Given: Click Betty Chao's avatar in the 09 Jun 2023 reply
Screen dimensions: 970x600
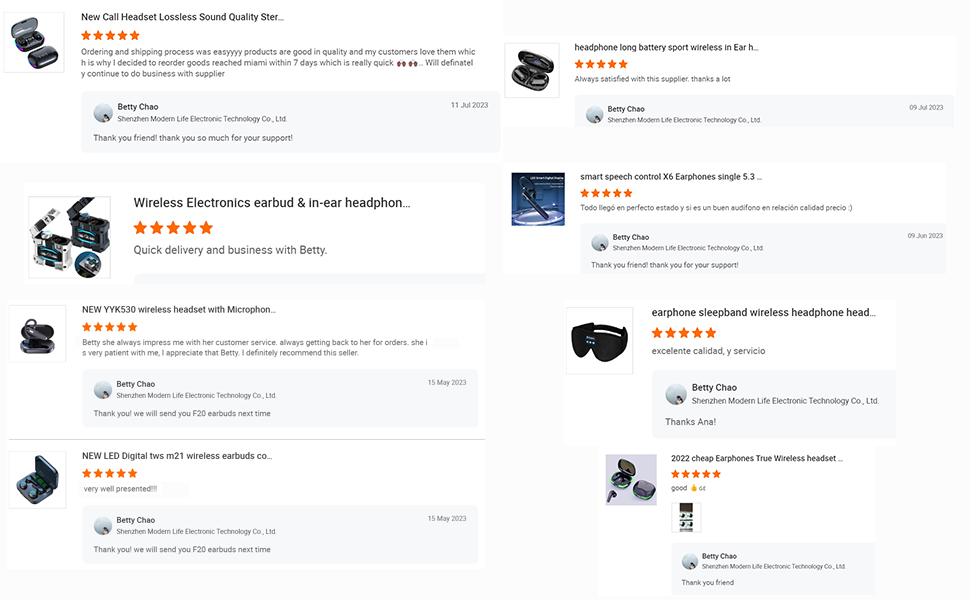Looking at the screenshot, I should point(600,243).
